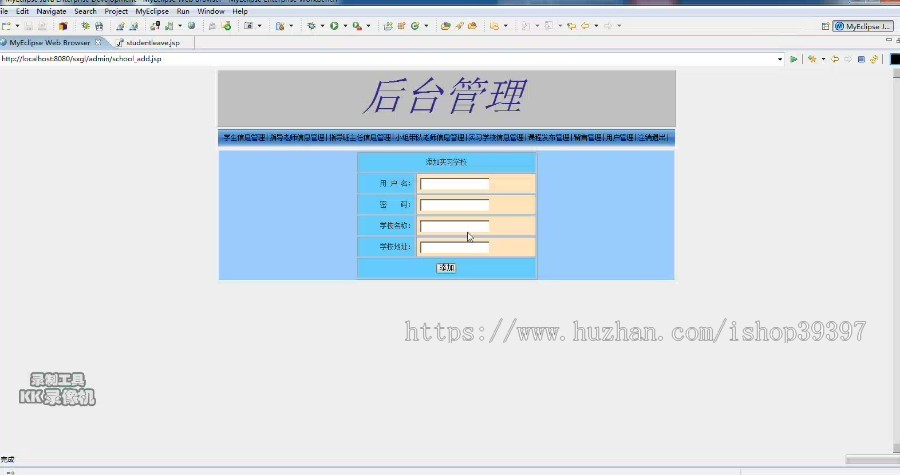Click the browser Refresh yellow arrows icon
This screenshot has width=900, height=475.
tap(874, 59)
